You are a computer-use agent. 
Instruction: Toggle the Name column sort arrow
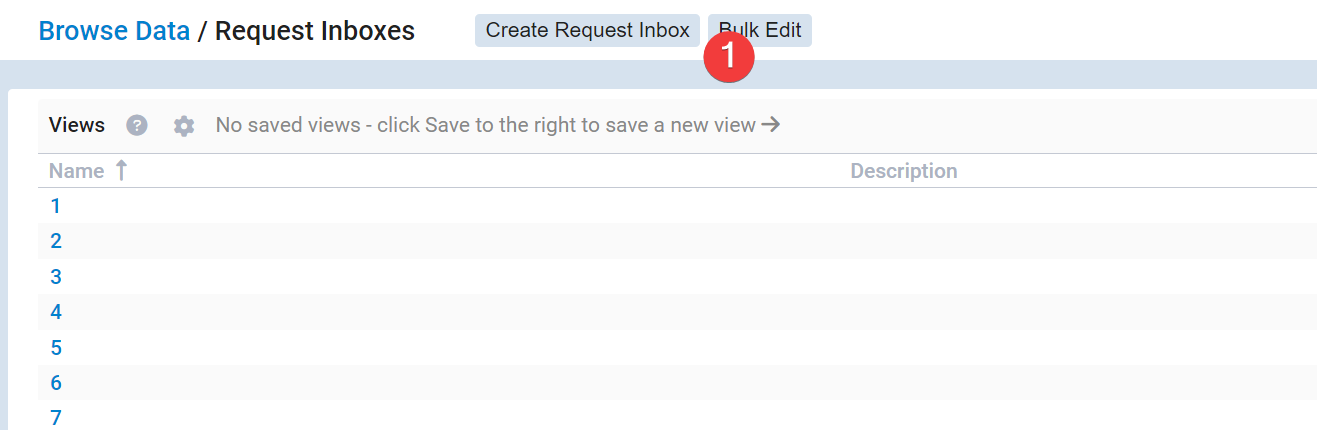coord(121,171)
